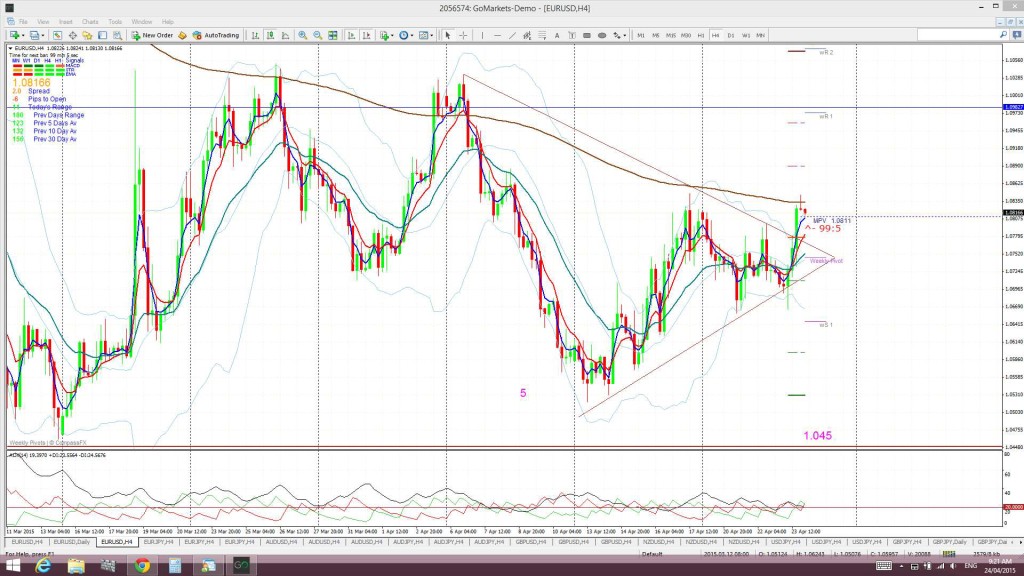Open the Strategy Tester icon
Screen dimensions: 1024x576
tap(118, 35)
